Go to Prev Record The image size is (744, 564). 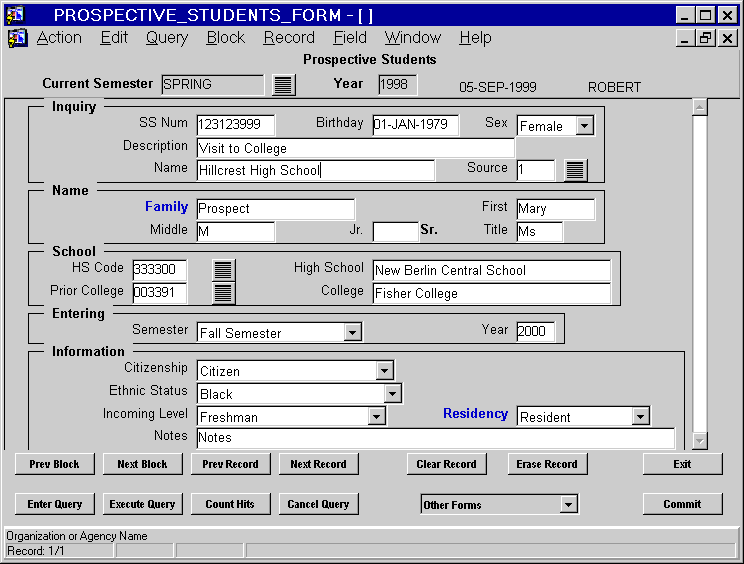[x=231, y=464]
